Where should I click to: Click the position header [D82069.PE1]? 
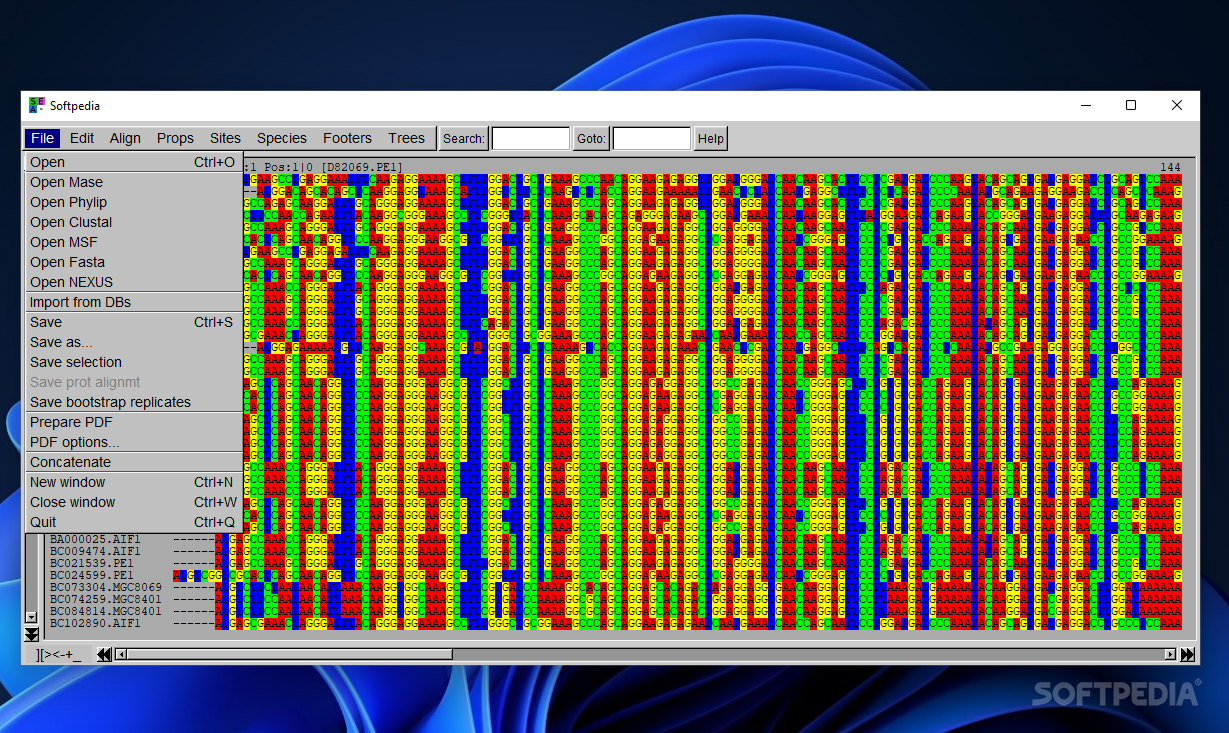(362, 167)
